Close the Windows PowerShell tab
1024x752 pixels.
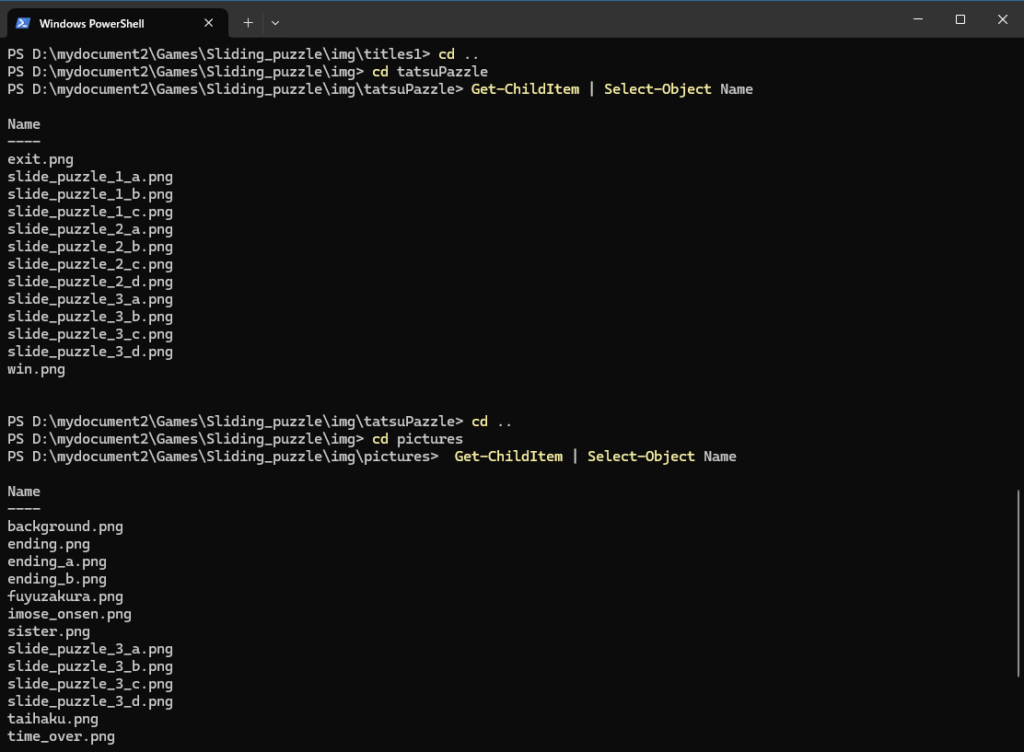coord(209,23)
